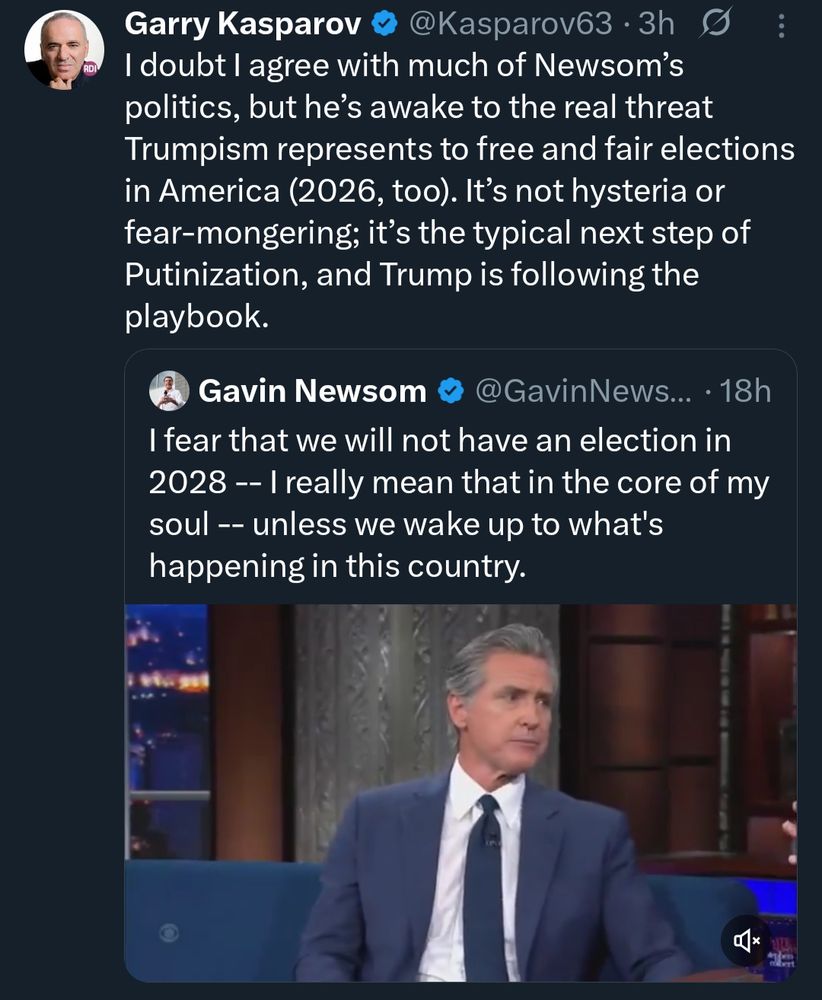The height and width of the screenshot is (1000, 822).
Task: Open the 18h quoted tweet timestamp
Action: coord(745,391)
